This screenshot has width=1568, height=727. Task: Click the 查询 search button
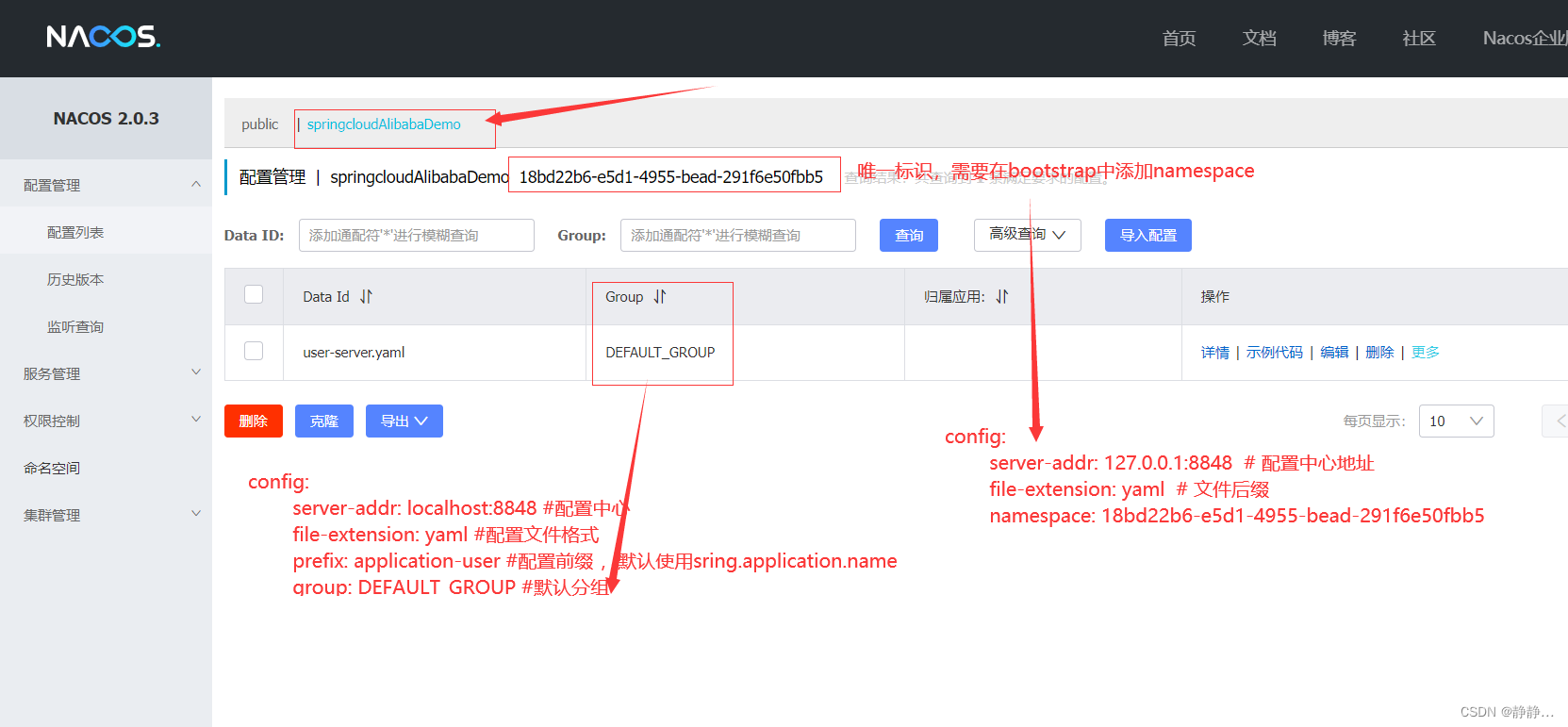909,235
